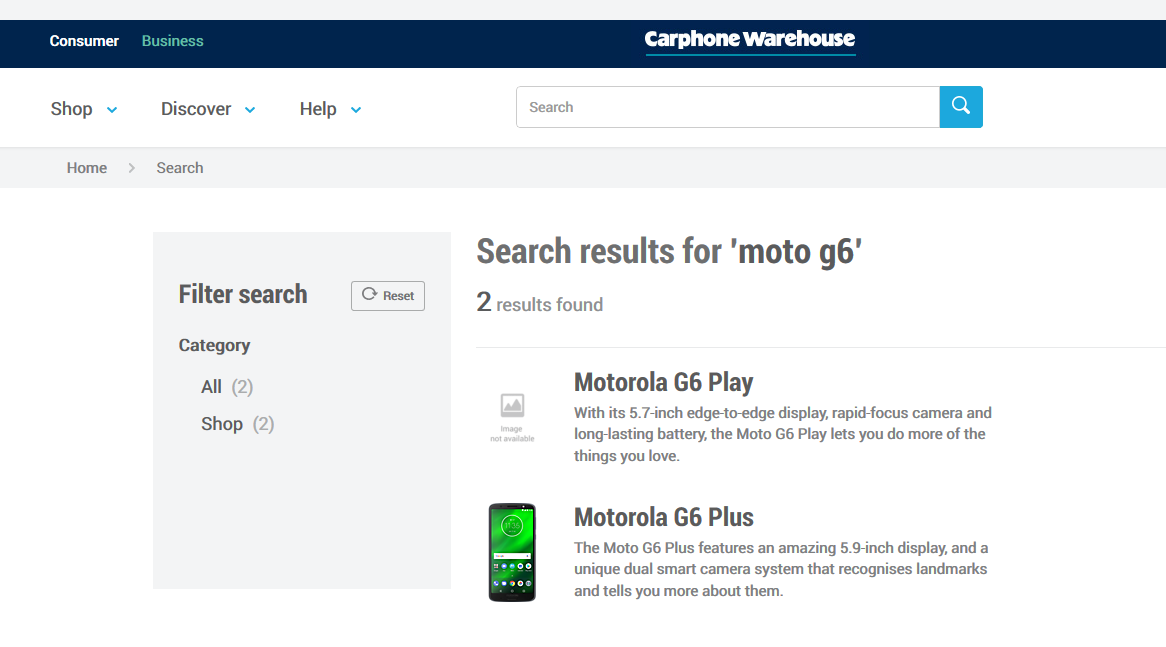Expand the Shop menu chevron

click(112, 110)
